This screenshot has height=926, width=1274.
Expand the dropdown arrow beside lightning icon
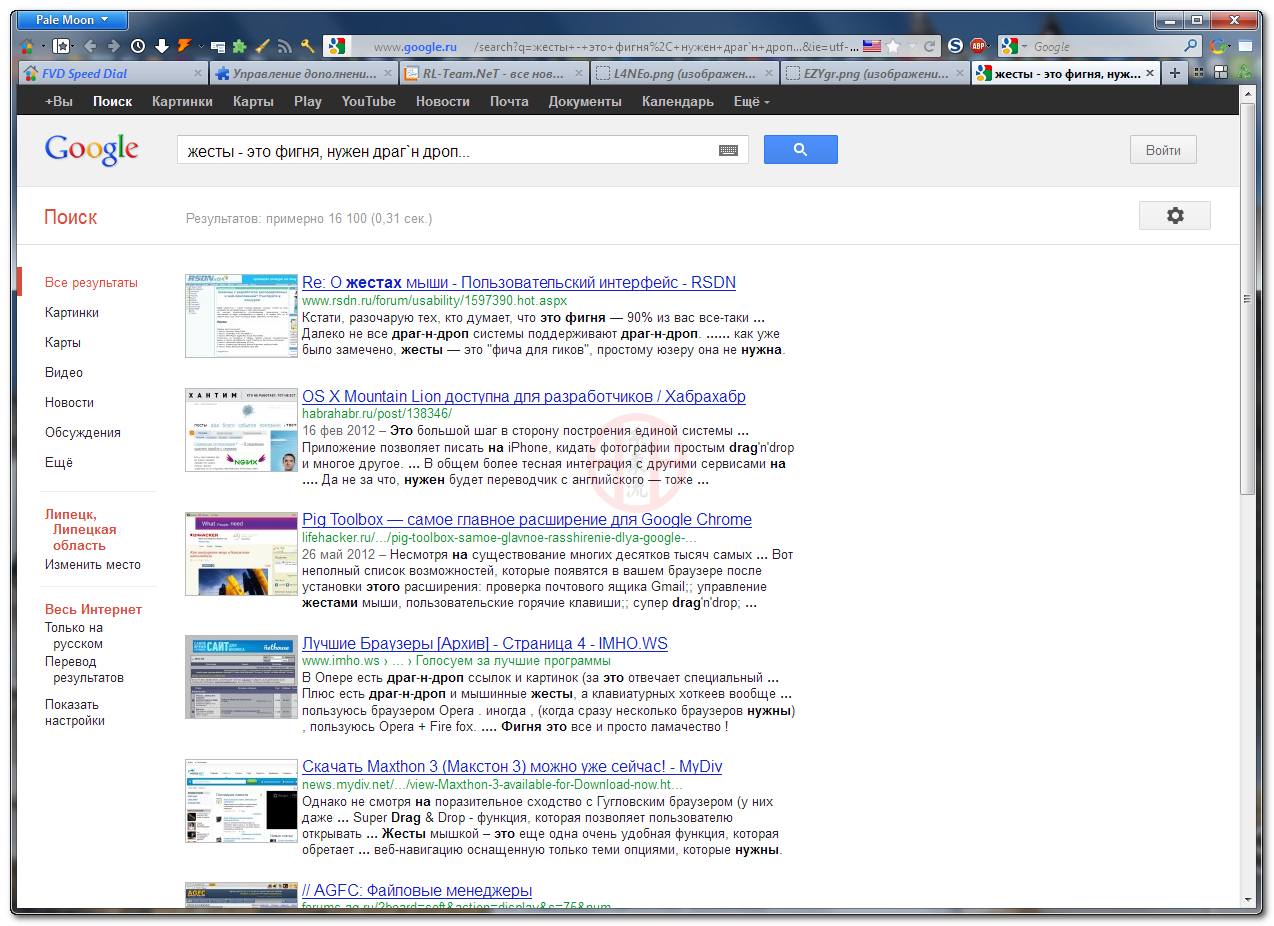(x=201, y=46)
